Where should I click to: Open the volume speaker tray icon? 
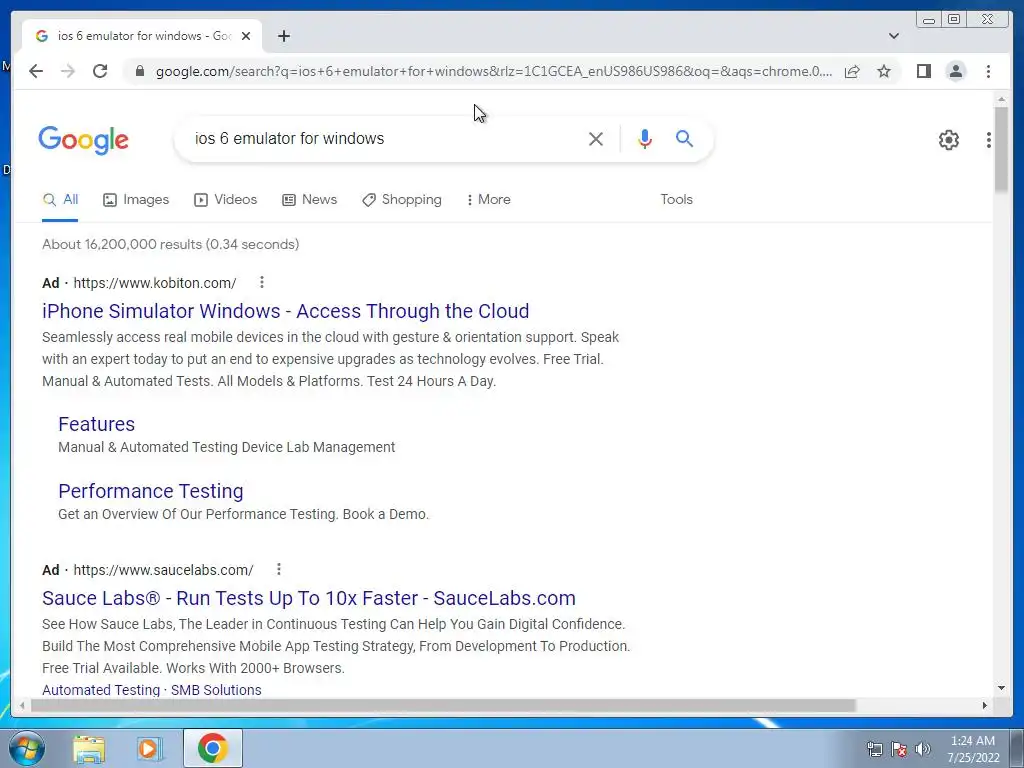[x=923, y=749]
